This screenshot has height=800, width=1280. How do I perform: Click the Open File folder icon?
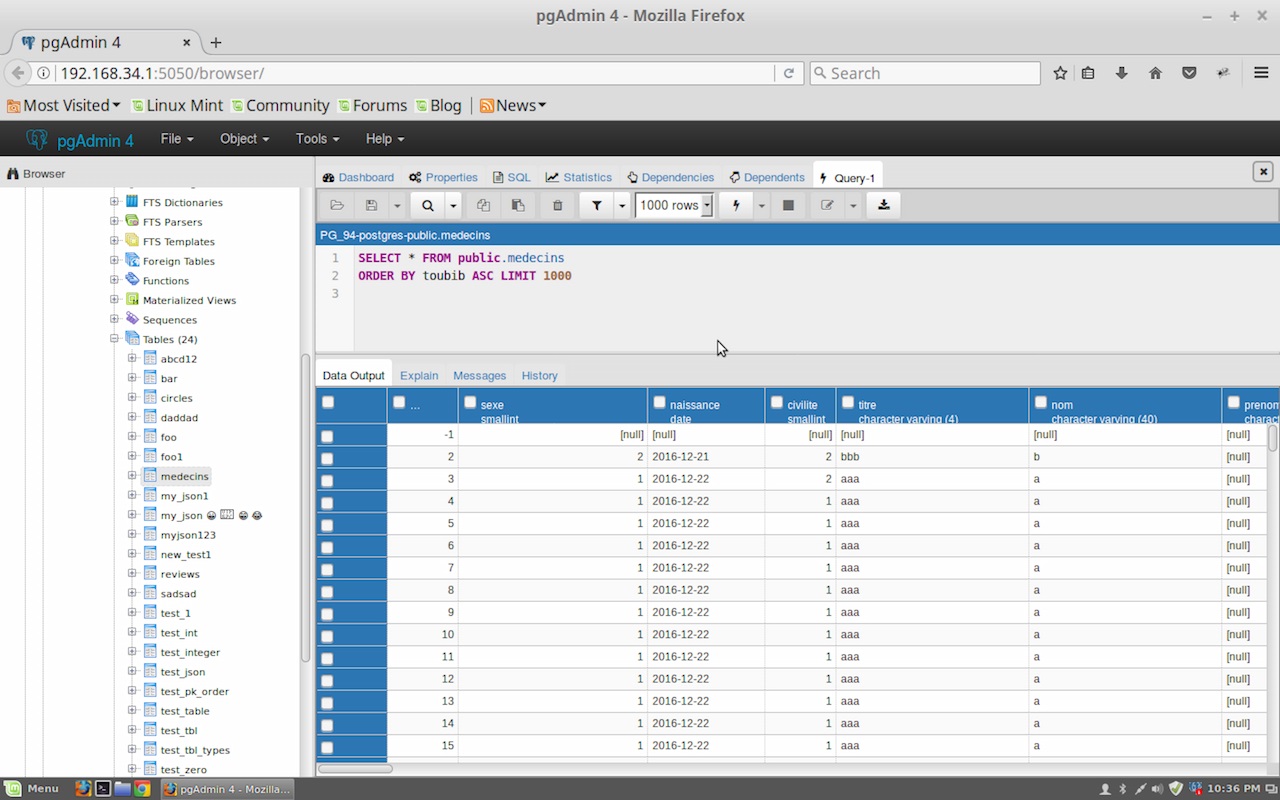pyautogui.click(x=337, y=206)
